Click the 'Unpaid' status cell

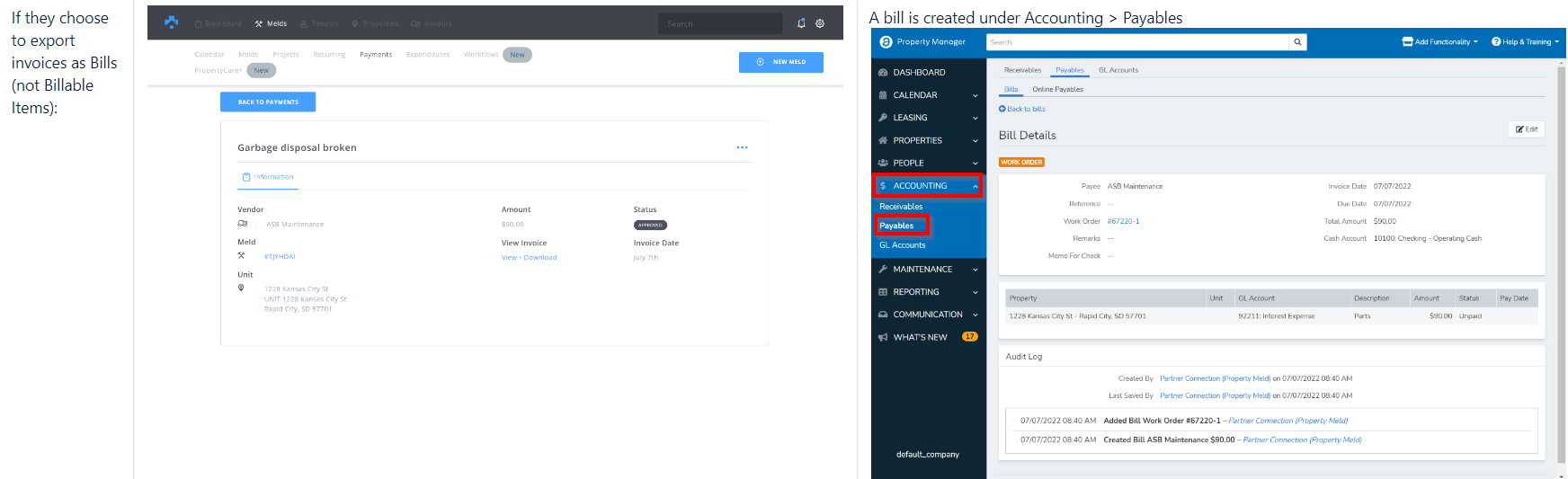point(1470,316)
